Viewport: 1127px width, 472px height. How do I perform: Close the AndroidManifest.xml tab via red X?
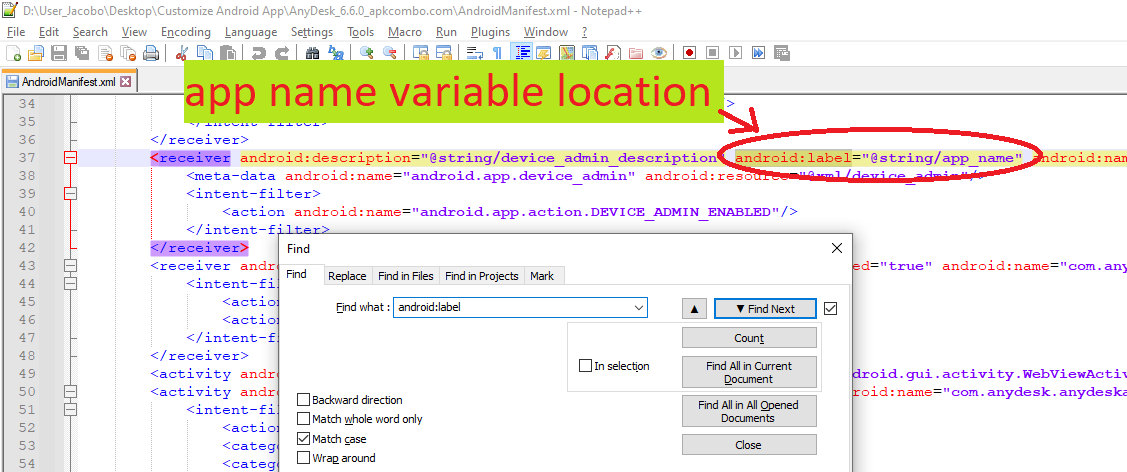126,81
